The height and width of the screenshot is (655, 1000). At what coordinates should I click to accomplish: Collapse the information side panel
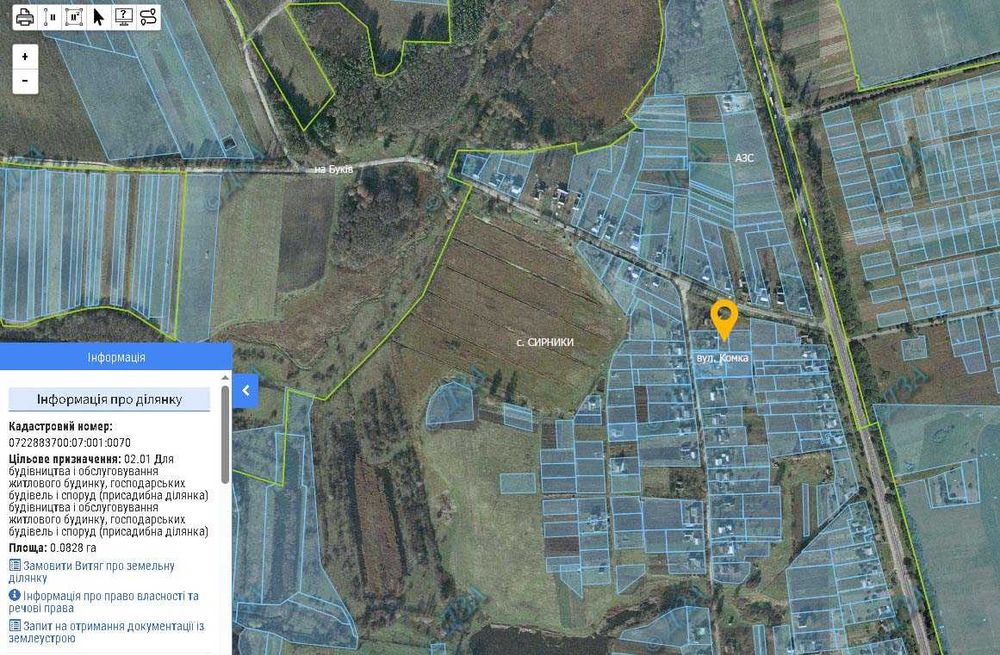246,391
